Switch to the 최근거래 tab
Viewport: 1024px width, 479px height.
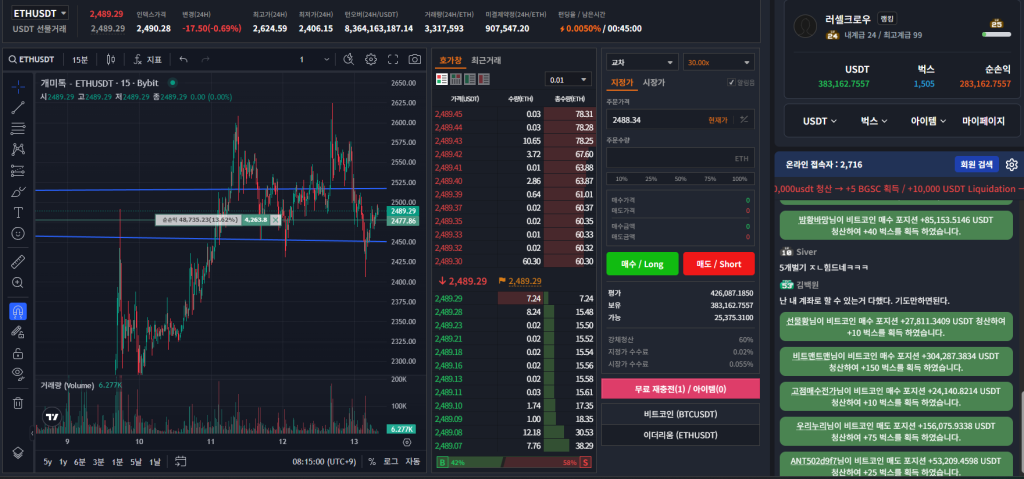pyautogui.click(x=487, y=61)
